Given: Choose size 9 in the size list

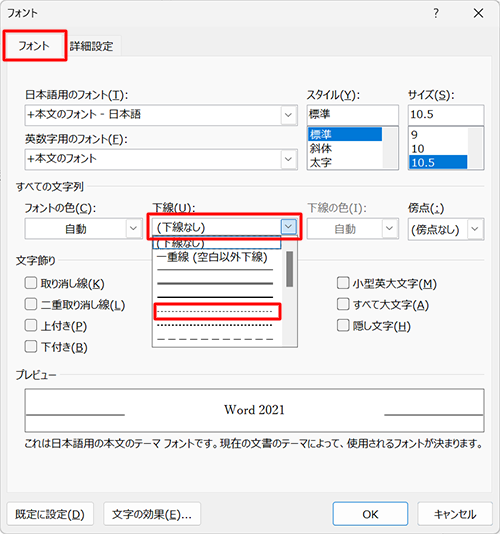Looking at the screenshot, I should (438, 135).
